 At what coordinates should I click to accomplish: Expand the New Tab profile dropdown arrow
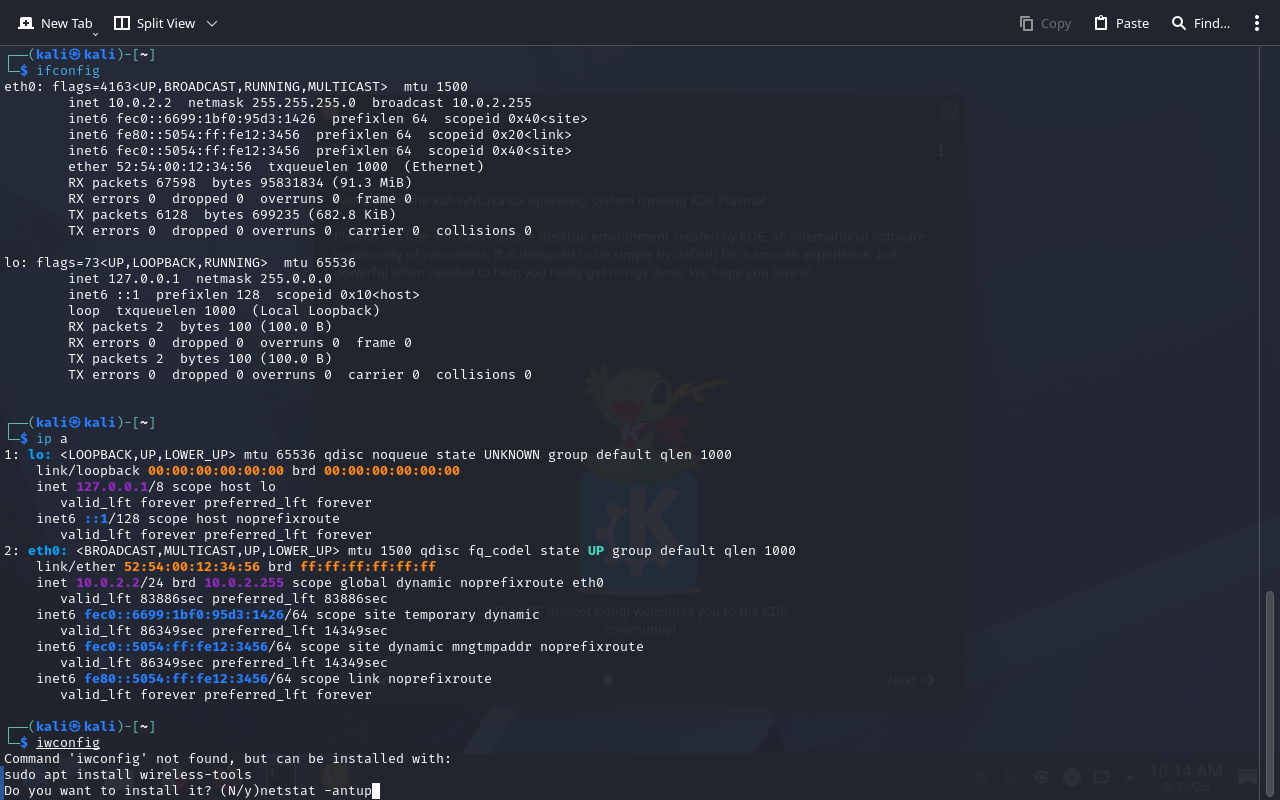[x=95, y=34]
